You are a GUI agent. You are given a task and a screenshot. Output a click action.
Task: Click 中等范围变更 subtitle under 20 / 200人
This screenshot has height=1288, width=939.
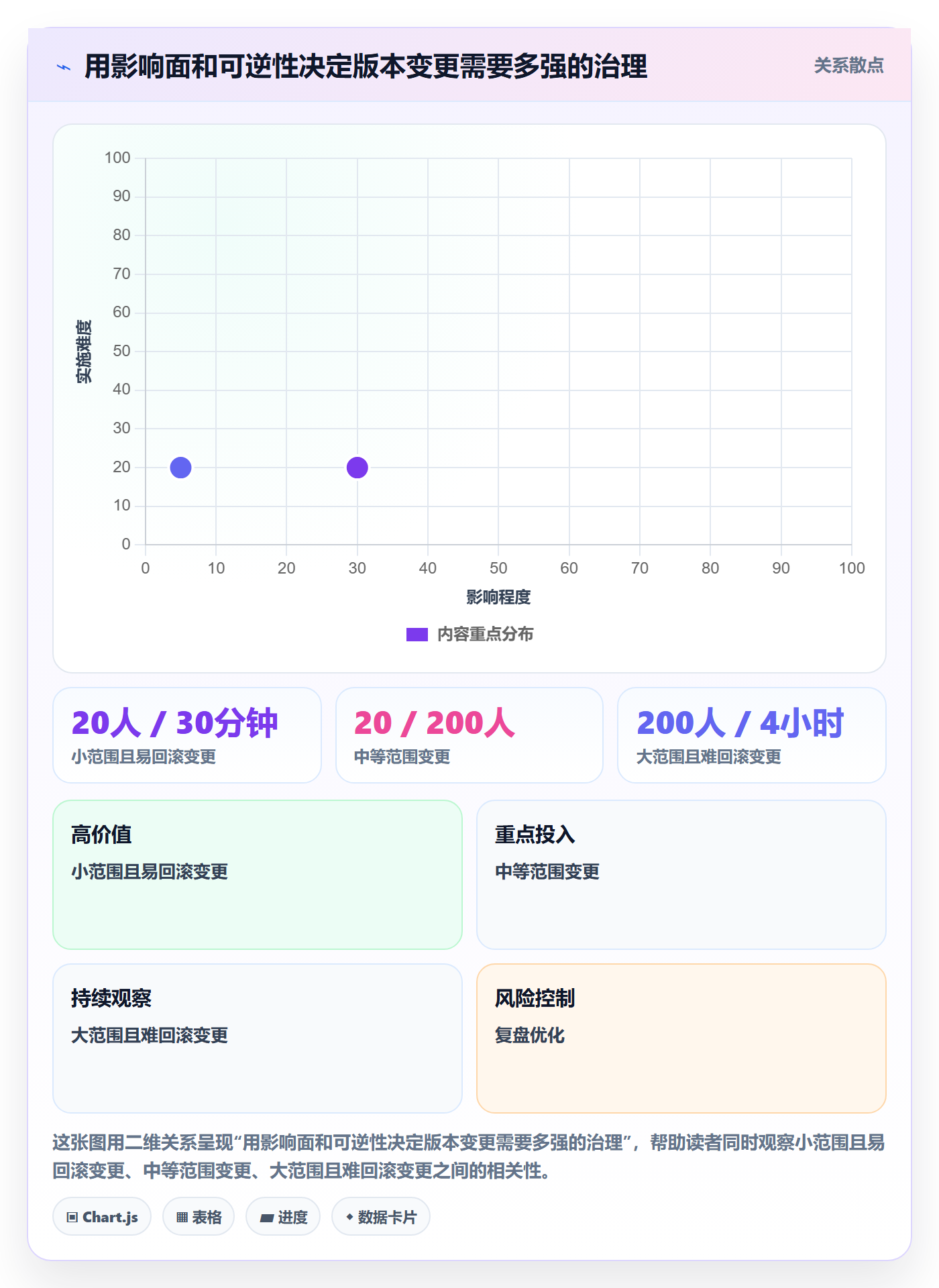[x=402, y=757]
